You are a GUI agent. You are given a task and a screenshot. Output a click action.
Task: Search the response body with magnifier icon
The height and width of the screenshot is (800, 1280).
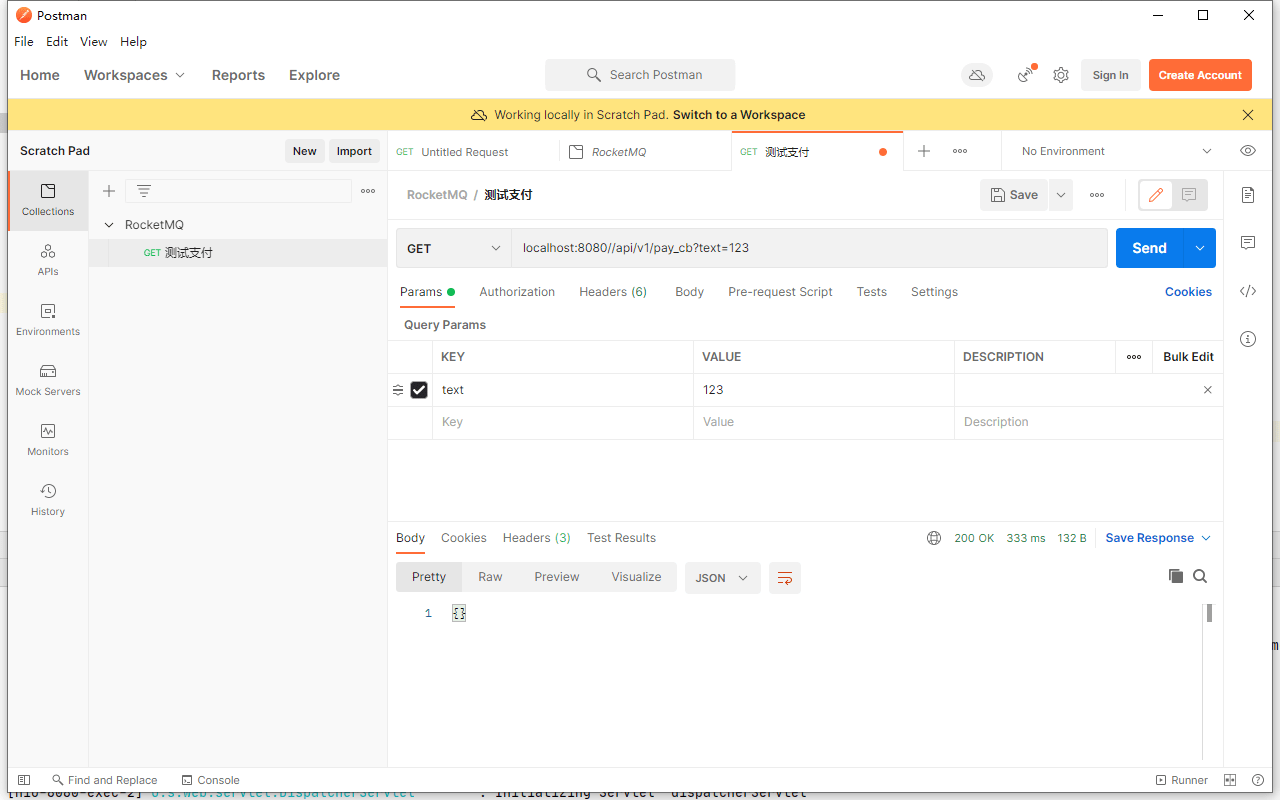click(x=1200, y=576)
